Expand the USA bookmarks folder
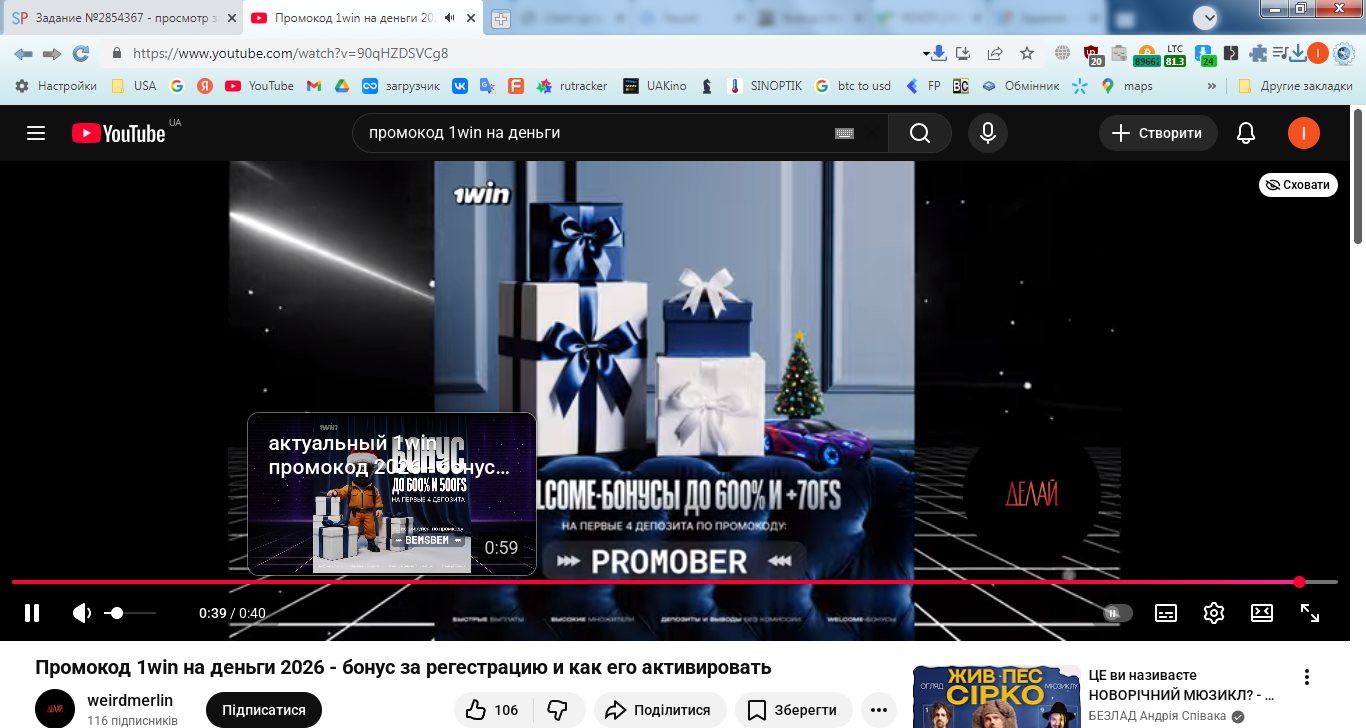1366x728 pixels. [x=133, y=86]
